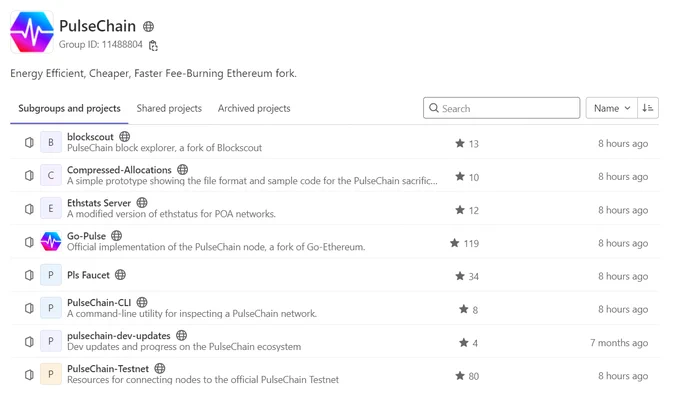Click the star icon for PulseChain-Testnet
Image resolution: width=680 pixels, height=396 pixels.
point(460,376)
